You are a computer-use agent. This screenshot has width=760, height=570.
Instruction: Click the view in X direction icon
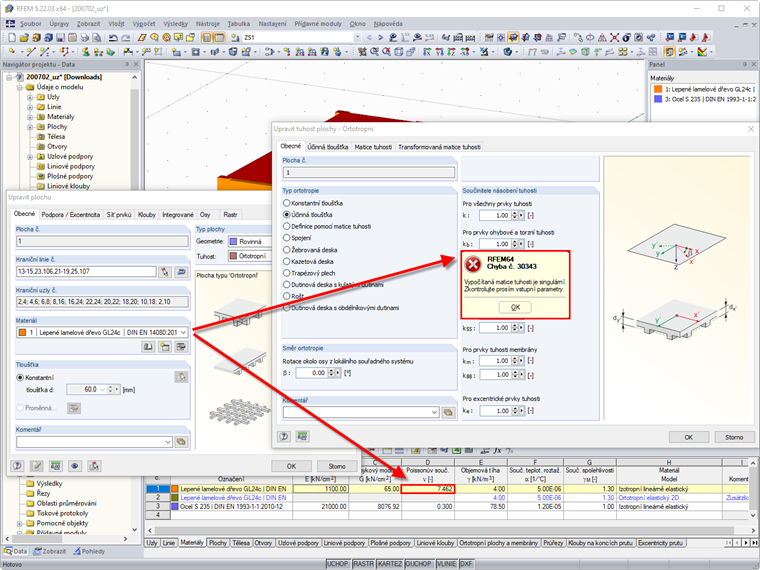click(427, 51)
